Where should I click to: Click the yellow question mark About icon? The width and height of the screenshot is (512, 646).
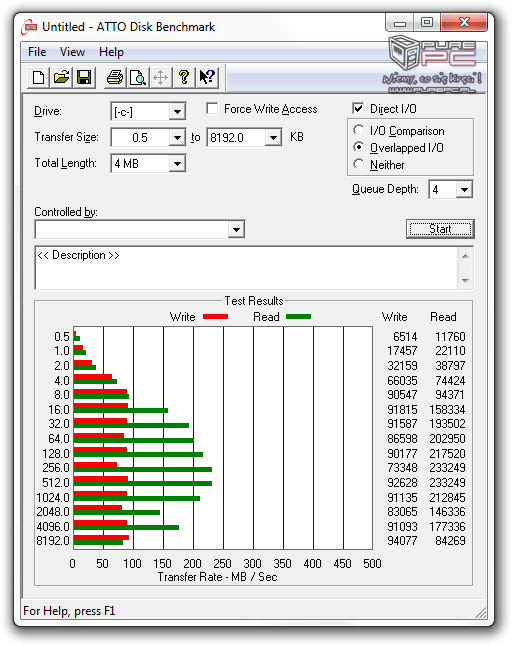184,77
